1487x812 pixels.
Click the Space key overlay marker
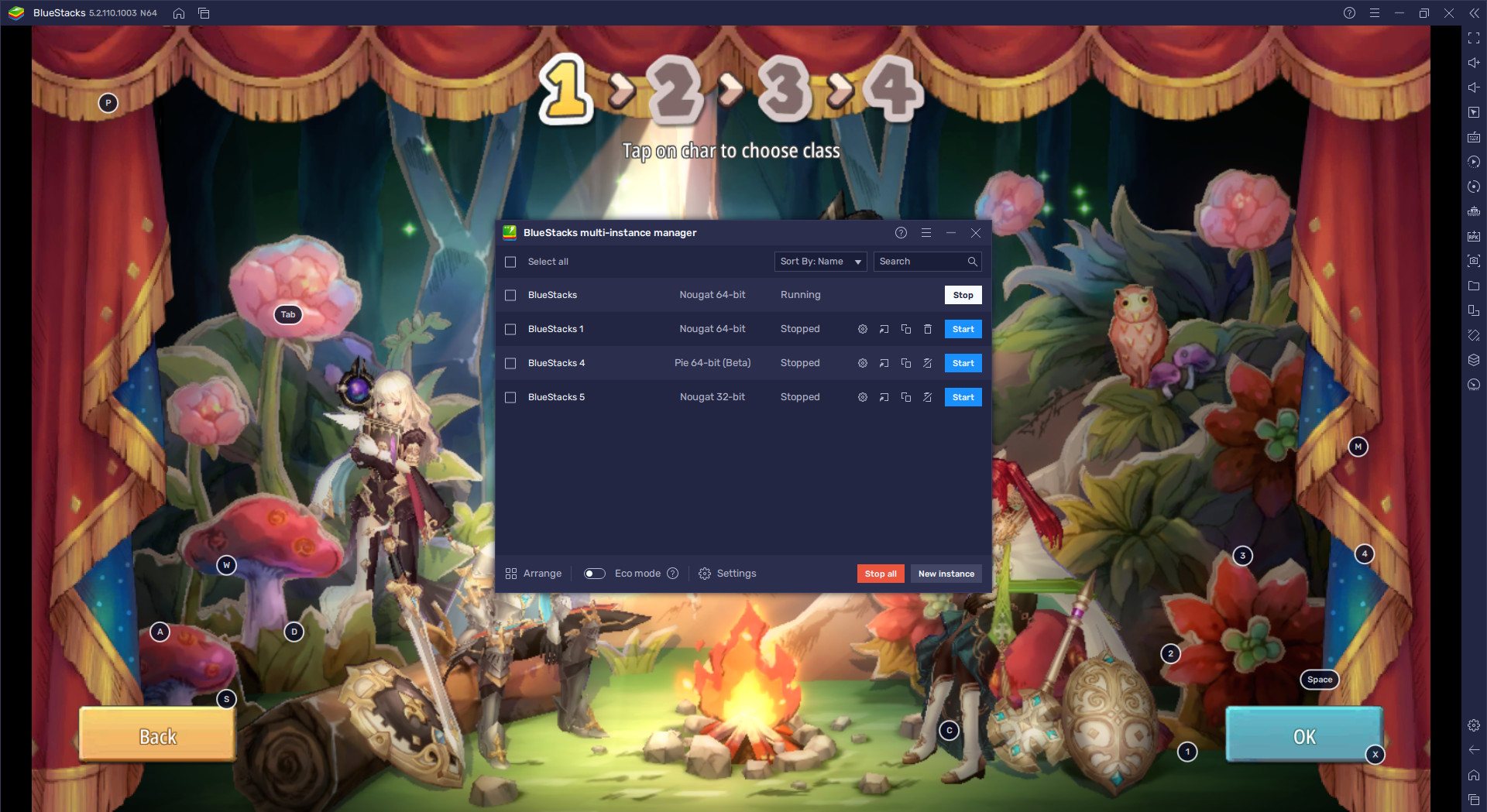coord(1320,680)
